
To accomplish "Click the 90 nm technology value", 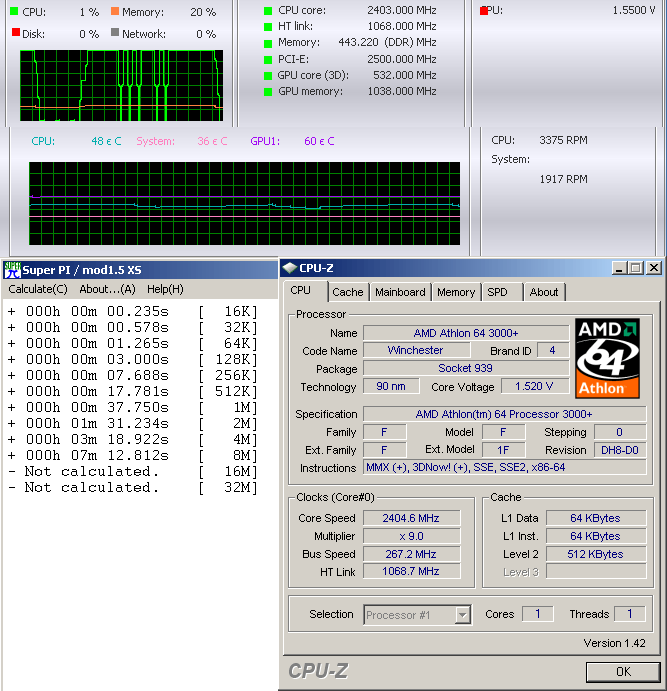I will [x=390, y=386].
